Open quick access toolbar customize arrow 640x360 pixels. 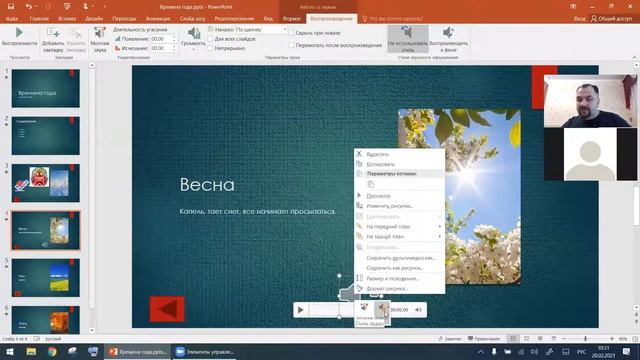tap(104, 7)
